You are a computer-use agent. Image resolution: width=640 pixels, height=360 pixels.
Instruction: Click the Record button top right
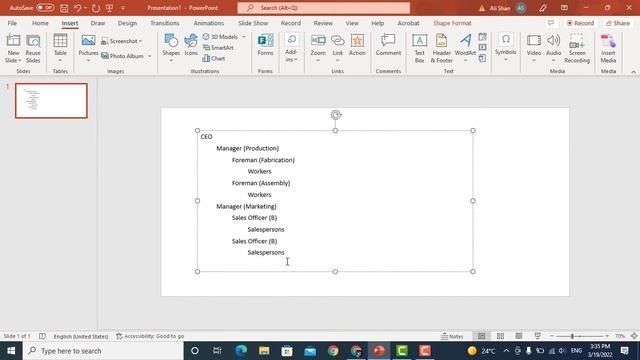click(580, 23)
